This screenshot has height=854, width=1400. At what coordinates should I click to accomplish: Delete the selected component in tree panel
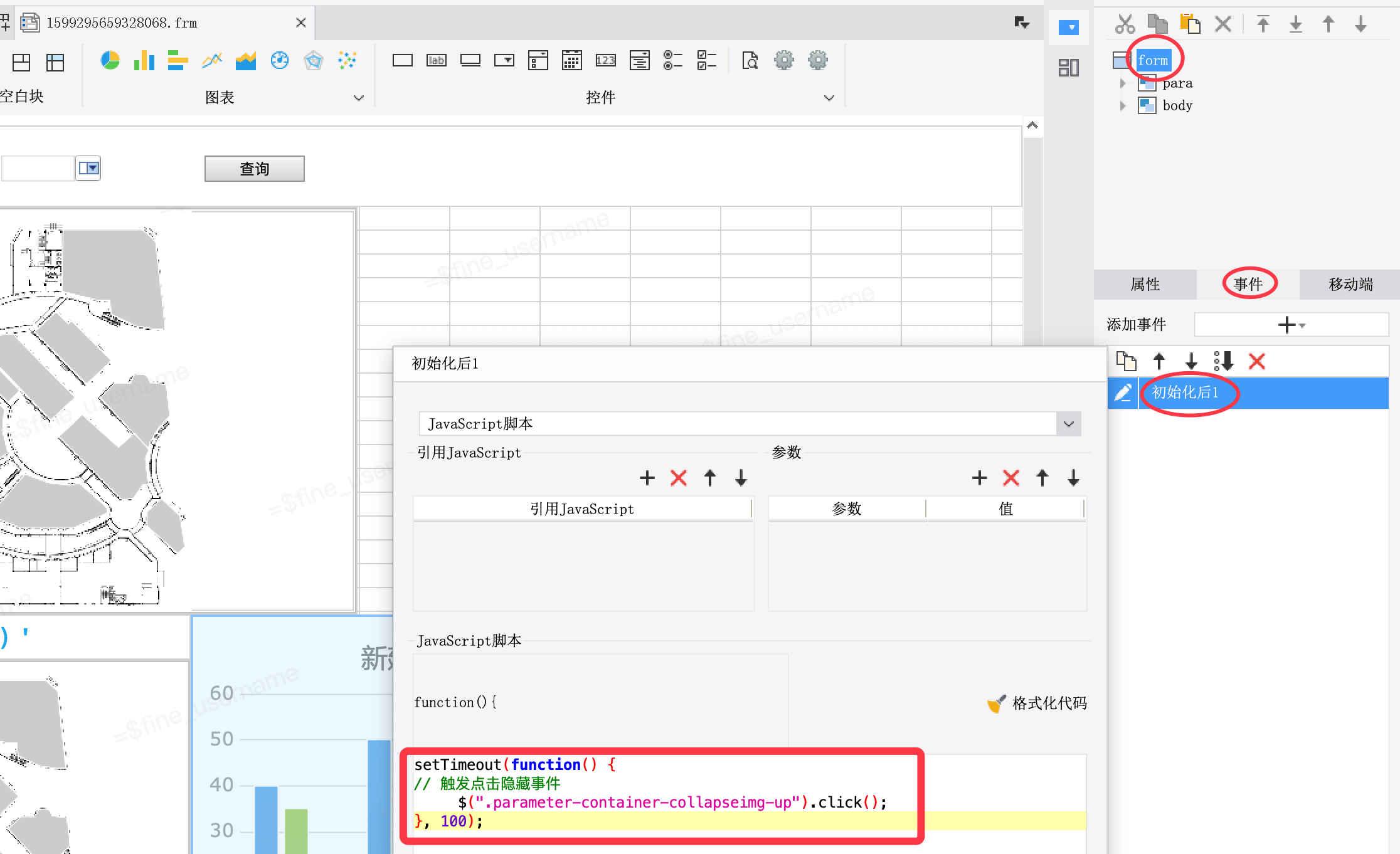click(1223, 24)
